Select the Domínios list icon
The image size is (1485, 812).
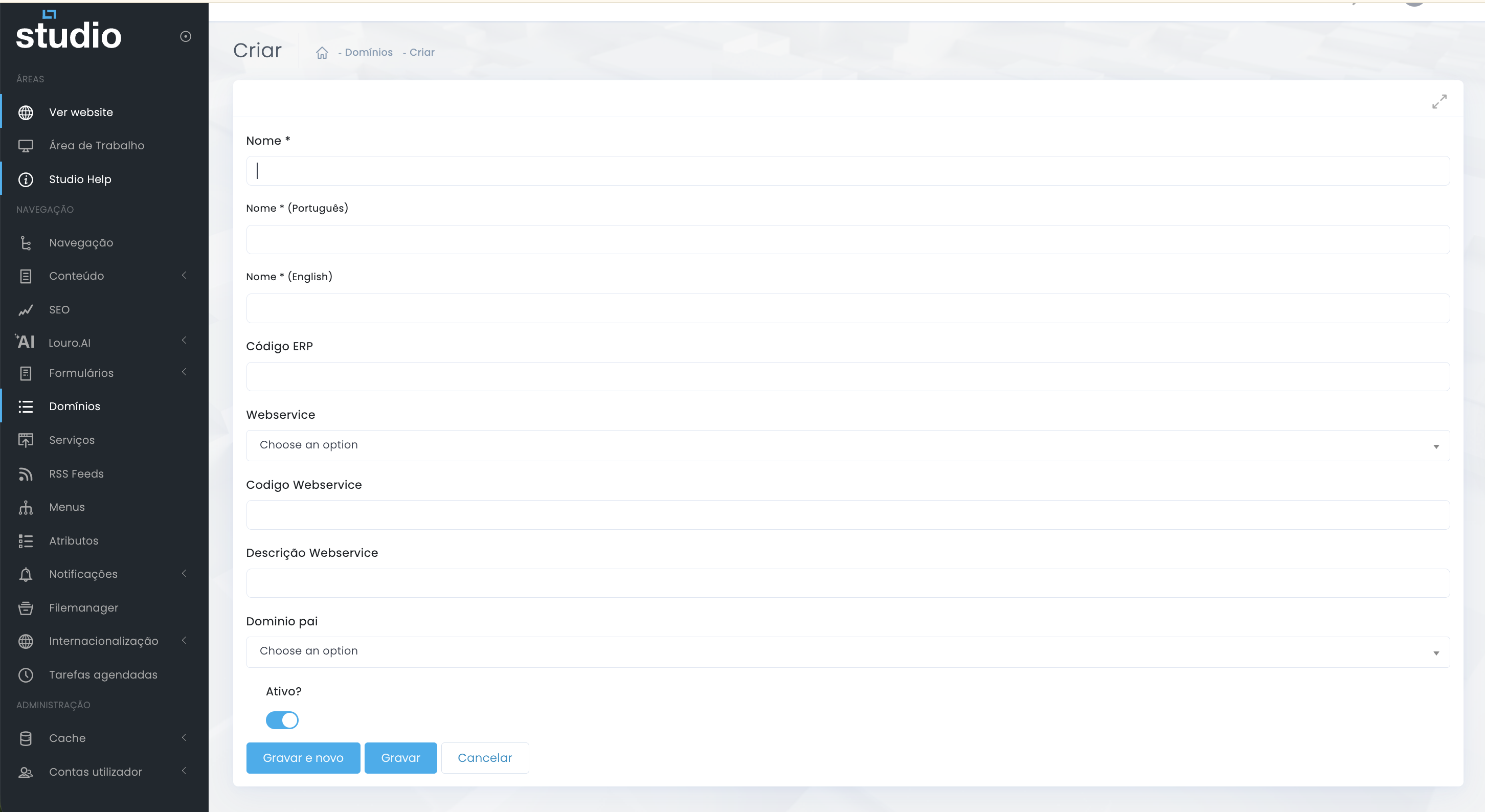(x=26, y=405)
